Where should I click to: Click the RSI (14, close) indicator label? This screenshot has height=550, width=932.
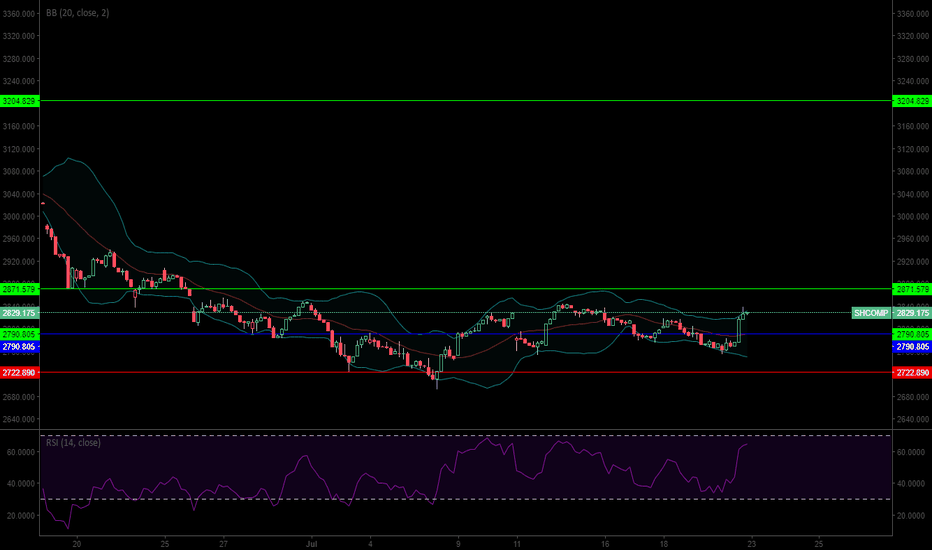tap(73, 442)
